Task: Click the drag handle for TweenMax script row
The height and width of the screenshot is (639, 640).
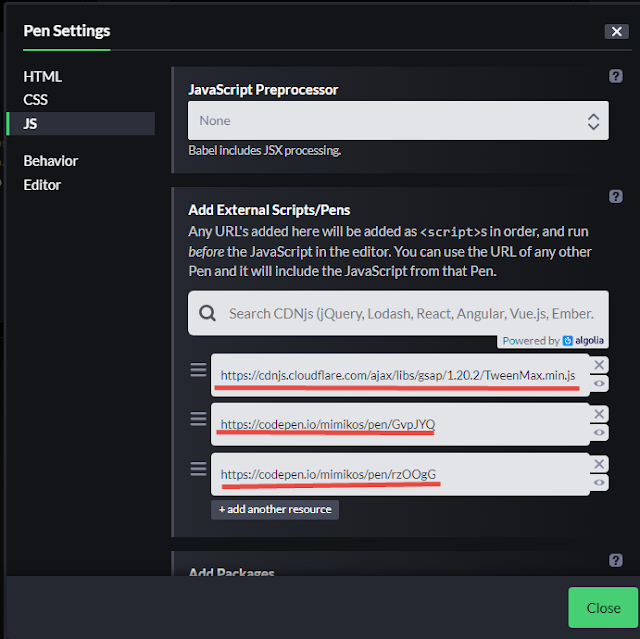Action: pos(198,370)
